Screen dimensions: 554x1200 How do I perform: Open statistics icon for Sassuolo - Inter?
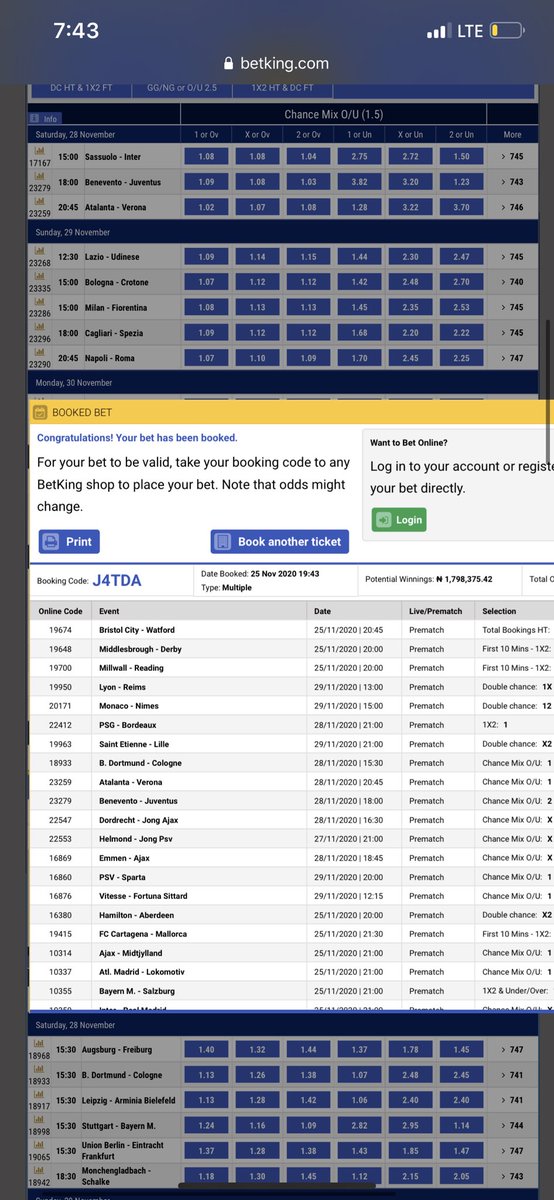(40, 150)
